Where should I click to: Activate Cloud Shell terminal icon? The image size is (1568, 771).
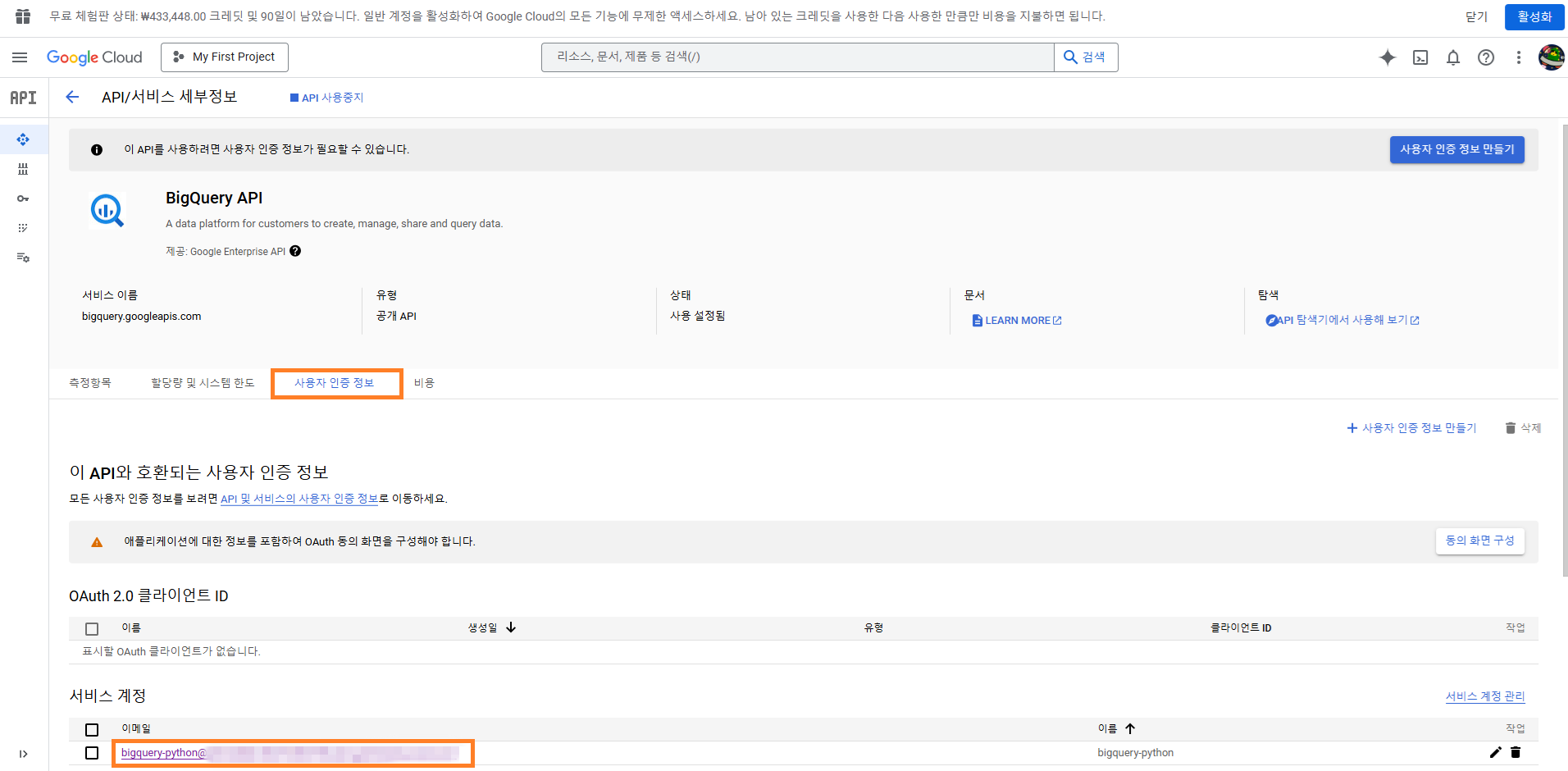[1420, 57]
